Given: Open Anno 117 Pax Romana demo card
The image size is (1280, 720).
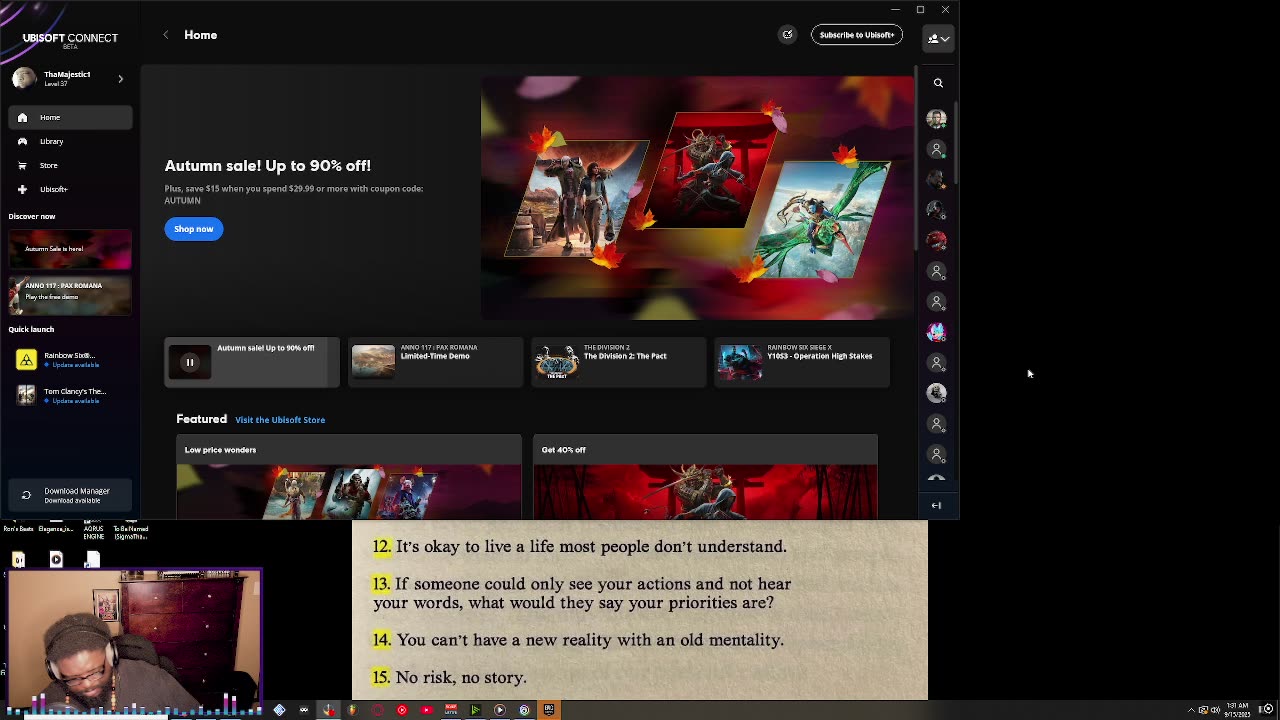Looking at the screenshot, I should [70, 295].
